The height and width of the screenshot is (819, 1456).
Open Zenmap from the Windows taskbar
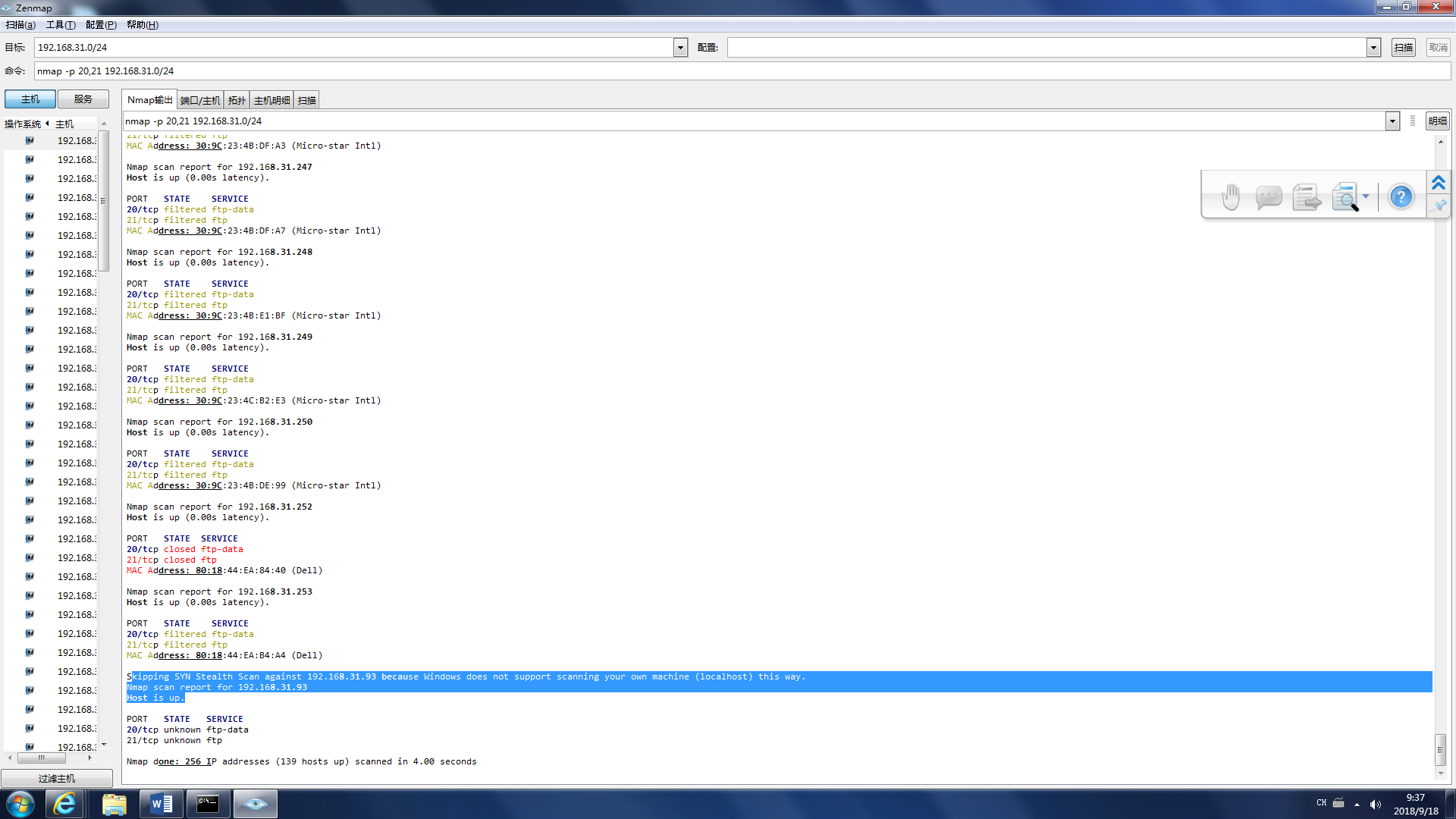(x=255, y=804)
